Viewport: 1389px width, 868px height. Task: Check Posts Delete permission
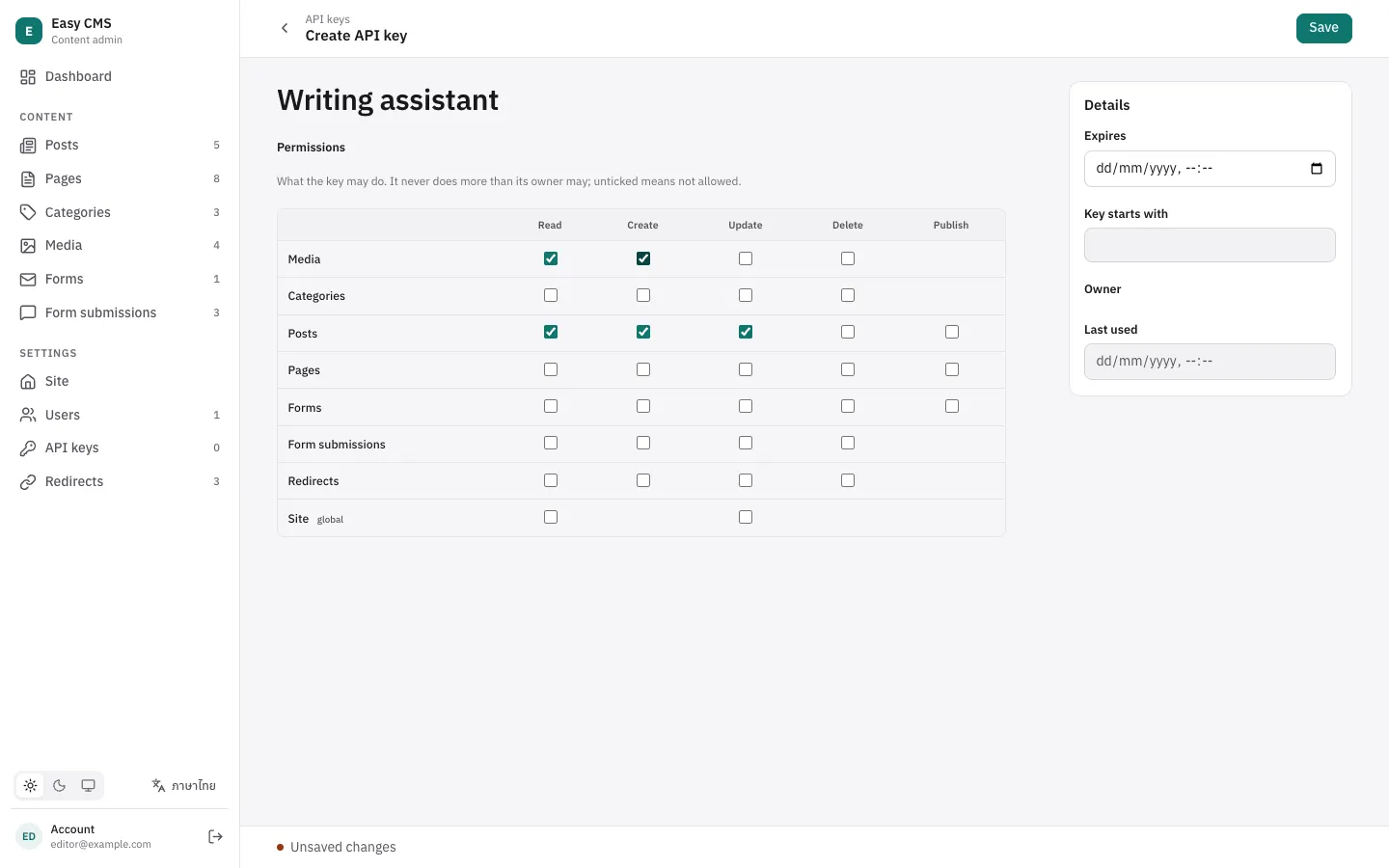(x=848, y=332)
